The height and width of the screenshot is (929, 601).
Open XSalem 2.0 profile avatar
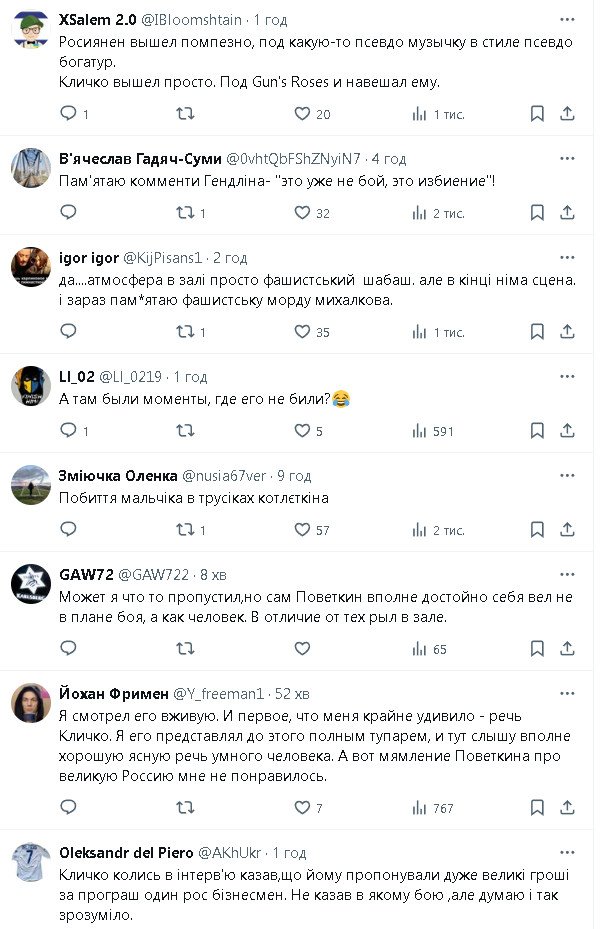(x=31, y=31)
